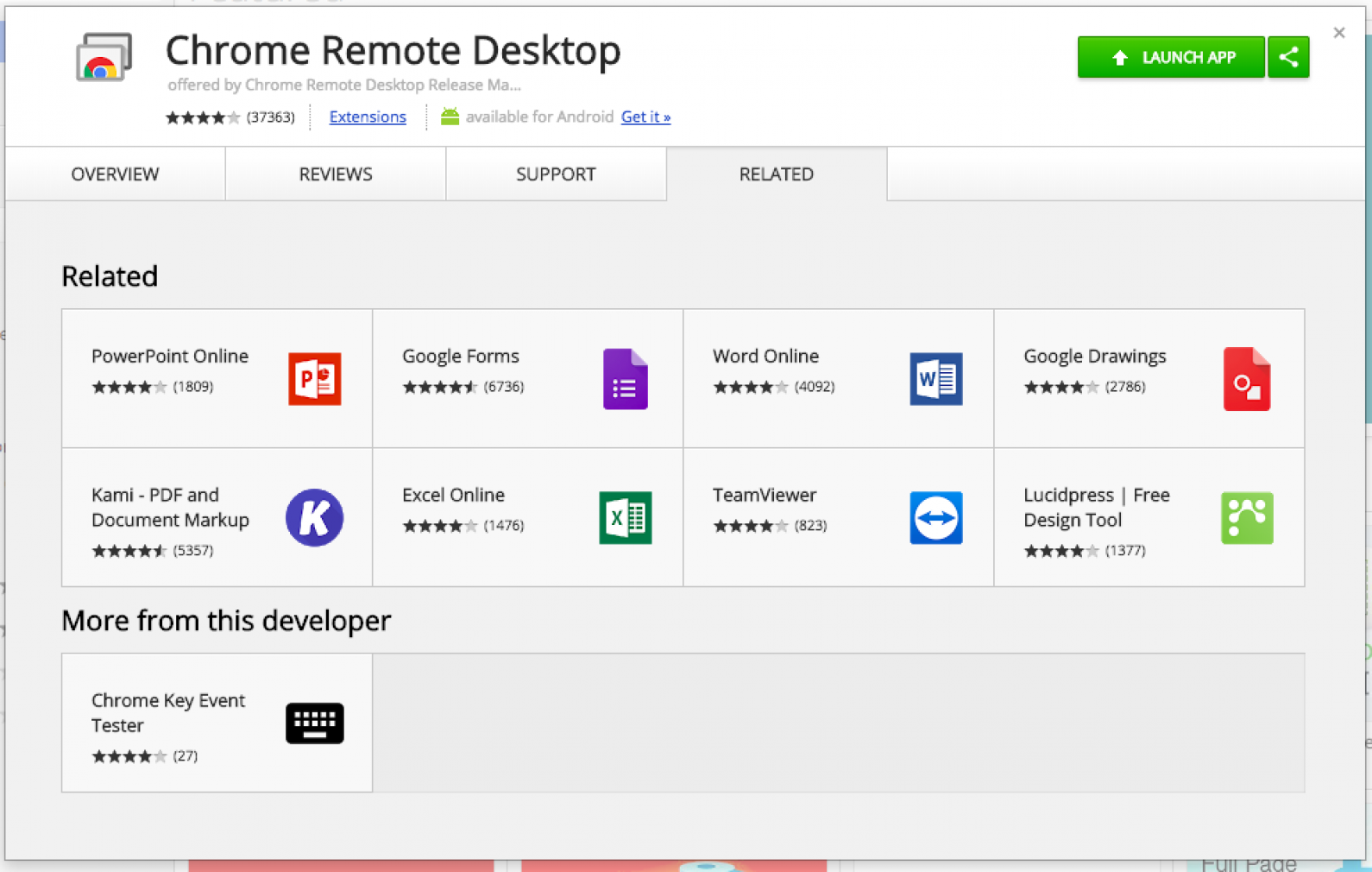
Task: Open the Excel Online title
Action: click(453, 495)
